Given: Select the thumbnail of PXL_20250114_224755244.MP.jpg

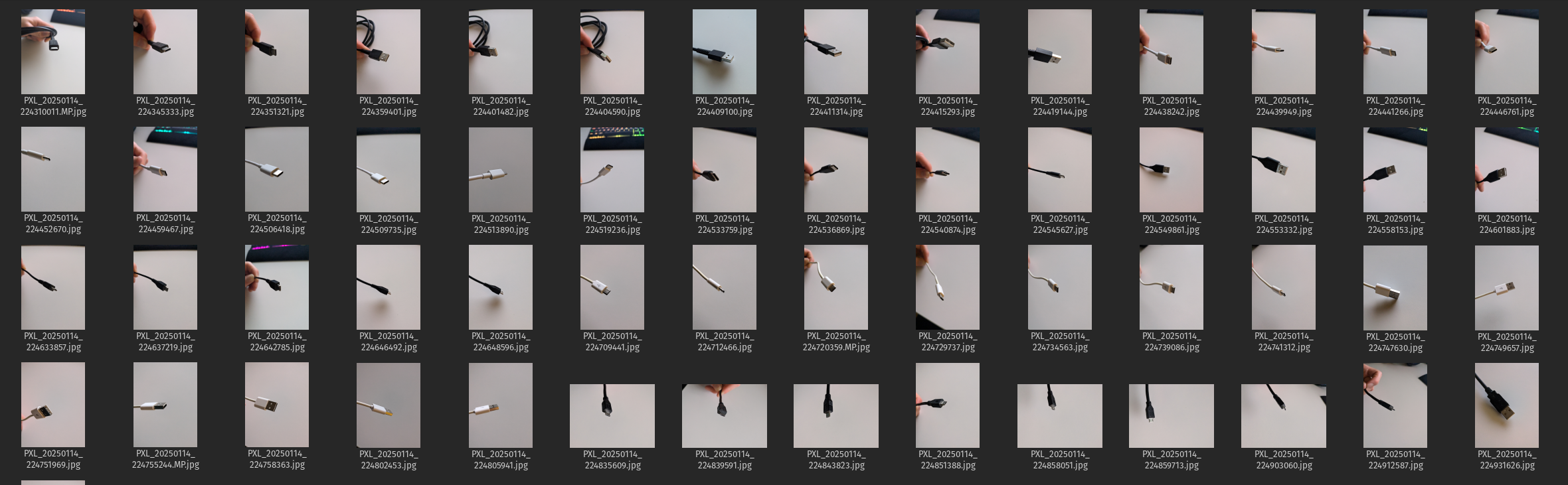Looking at the screenshot, I should [x=165, y=405].
